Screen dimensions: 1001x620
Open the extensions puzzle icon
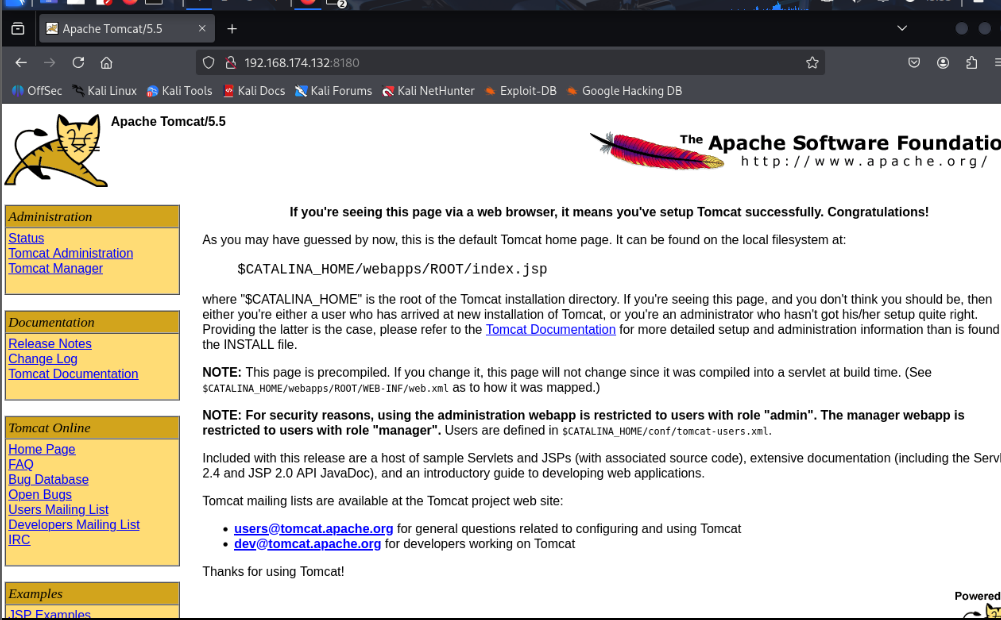(x=972, y=63)
